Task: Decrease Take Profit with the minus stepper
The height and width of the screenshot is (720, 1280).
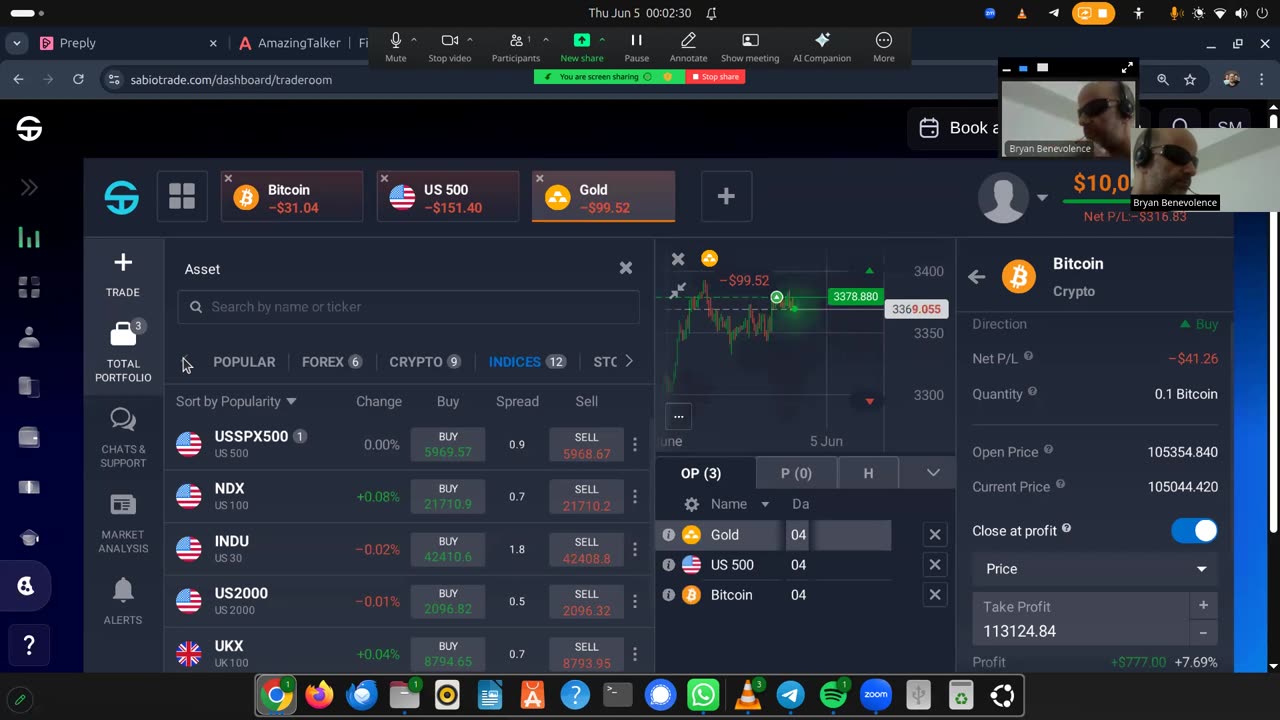Action: pyautogui.click(x=1203, y=632)
